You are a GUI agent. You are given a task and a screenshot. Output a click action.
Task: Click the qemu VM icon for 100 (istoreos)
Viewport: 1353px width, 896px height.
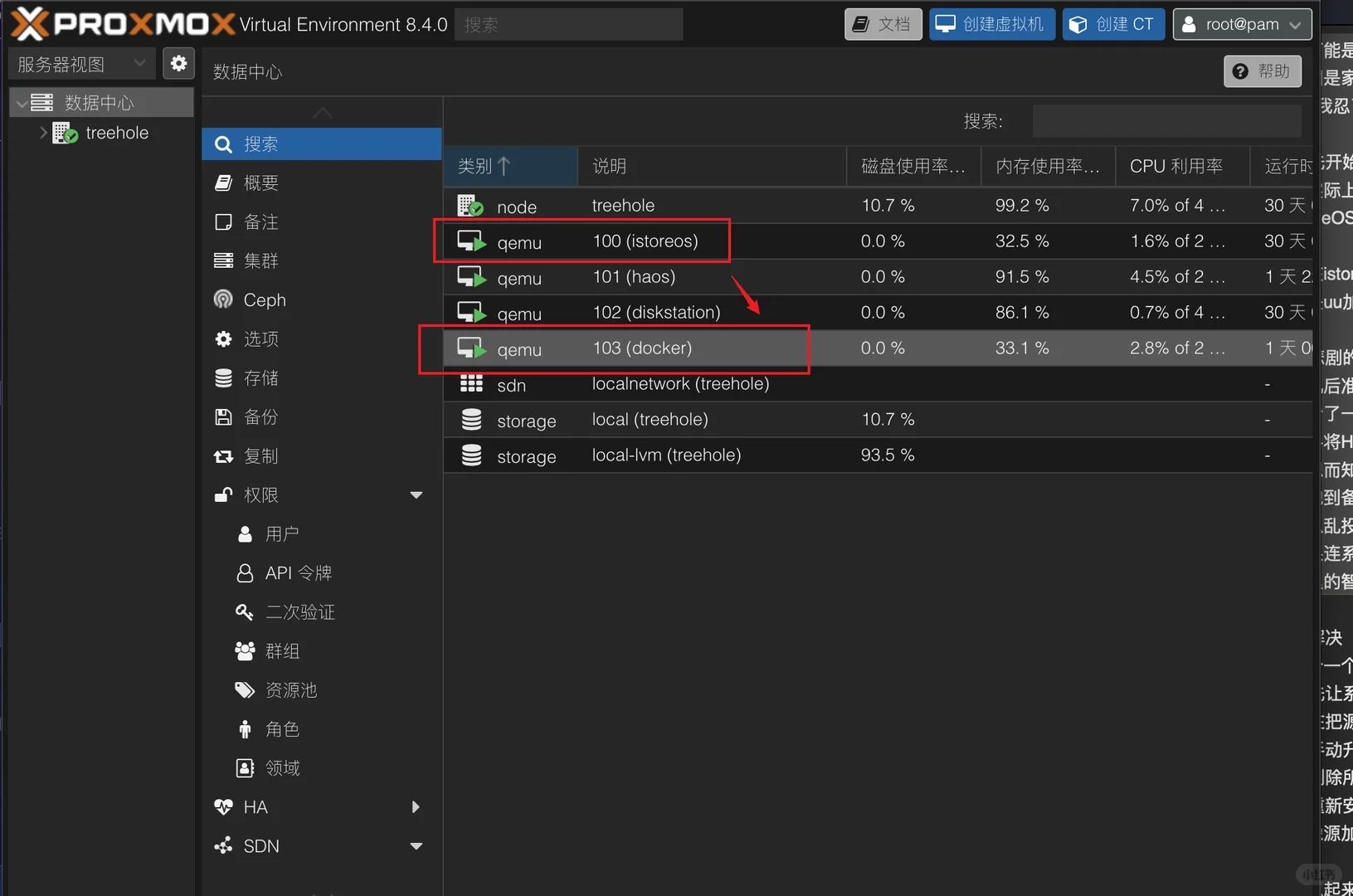(x=471, y=241)
